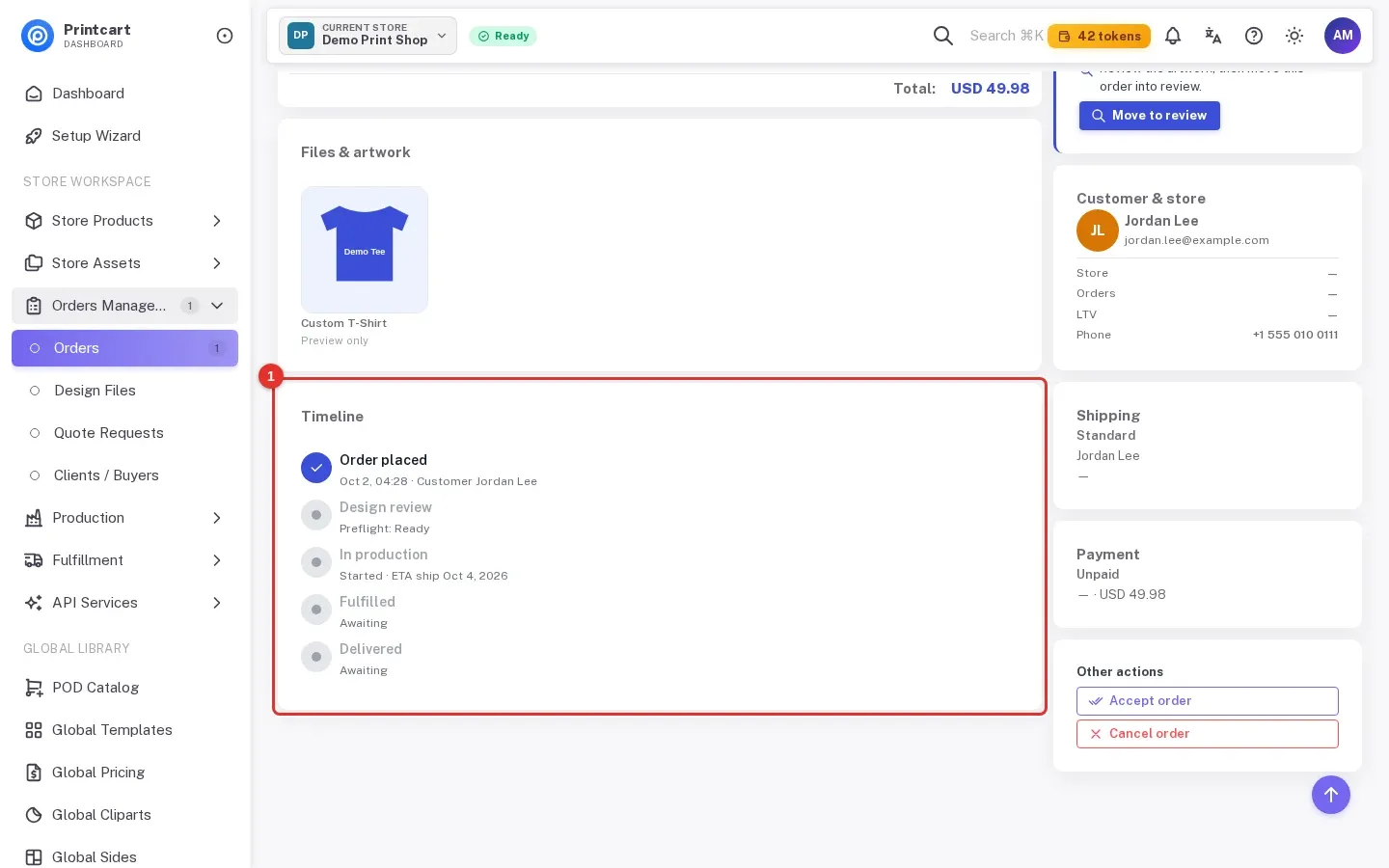Click the Accept order button
1389x868 pixels.
[1208, 701]
